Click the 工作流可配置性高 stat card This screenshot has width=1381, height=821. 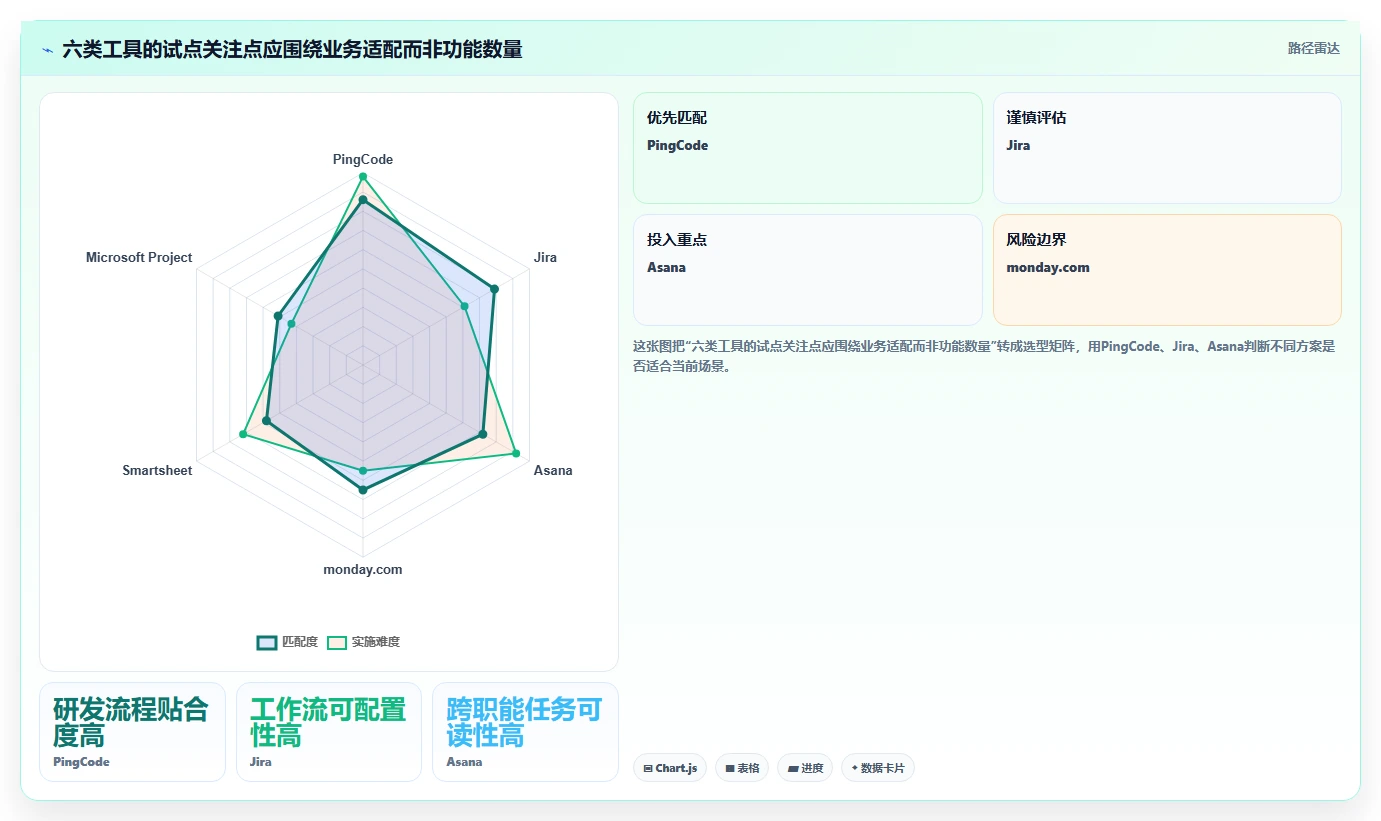coord(329,732)
